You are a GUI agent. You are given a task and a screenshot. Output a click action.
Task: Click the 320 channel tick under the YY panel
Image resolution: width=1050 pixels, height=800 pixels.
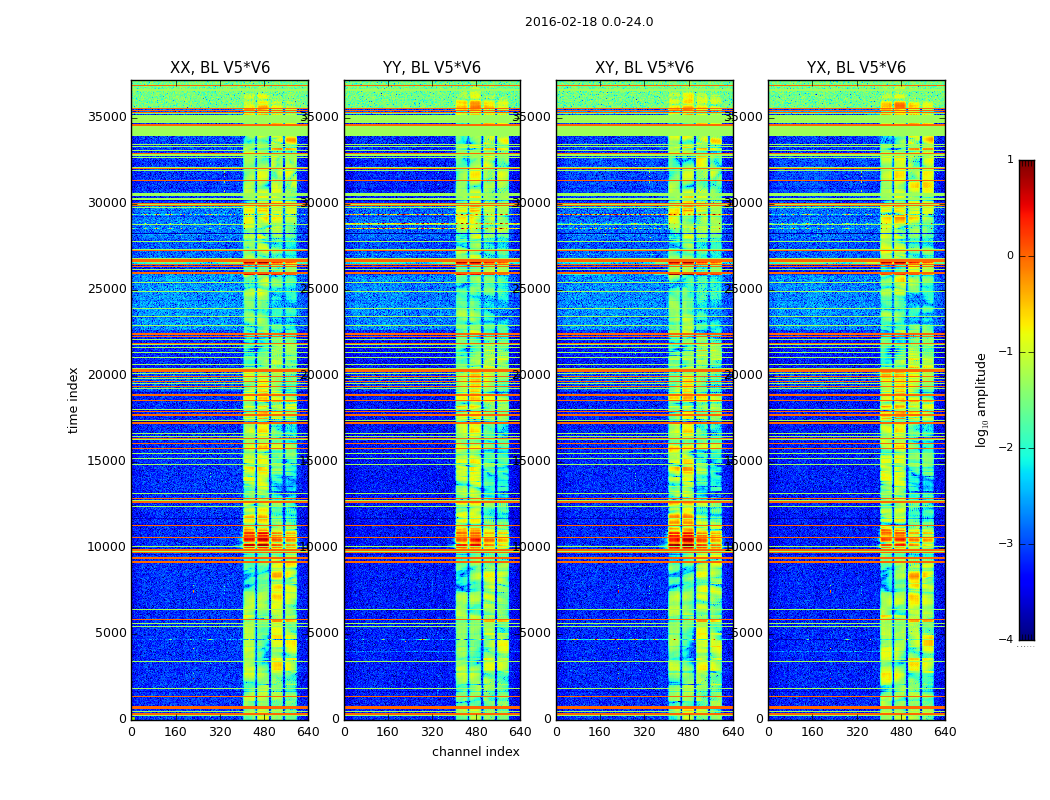(432, 732)
